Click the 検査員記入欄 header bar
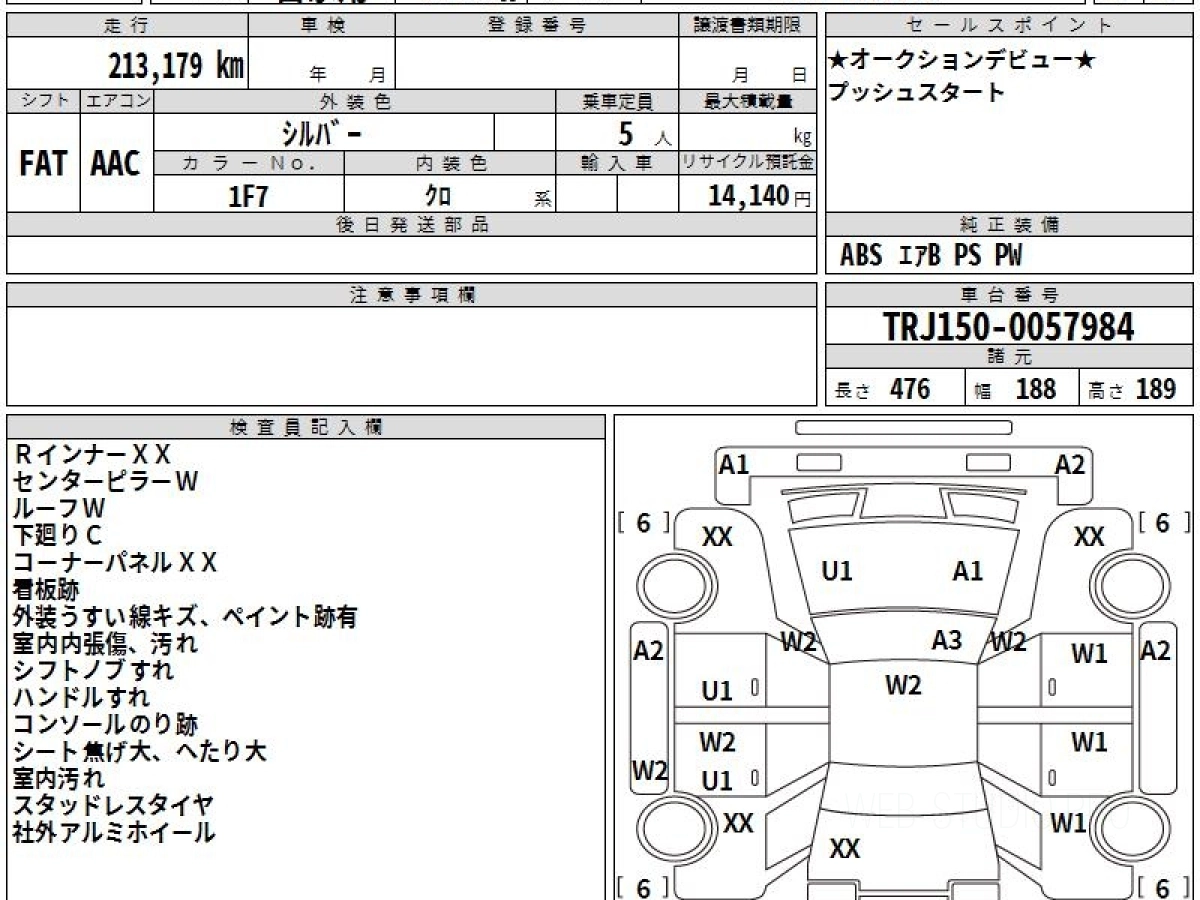The height and width of the screenshot is (900, 1200). [306, 427]
